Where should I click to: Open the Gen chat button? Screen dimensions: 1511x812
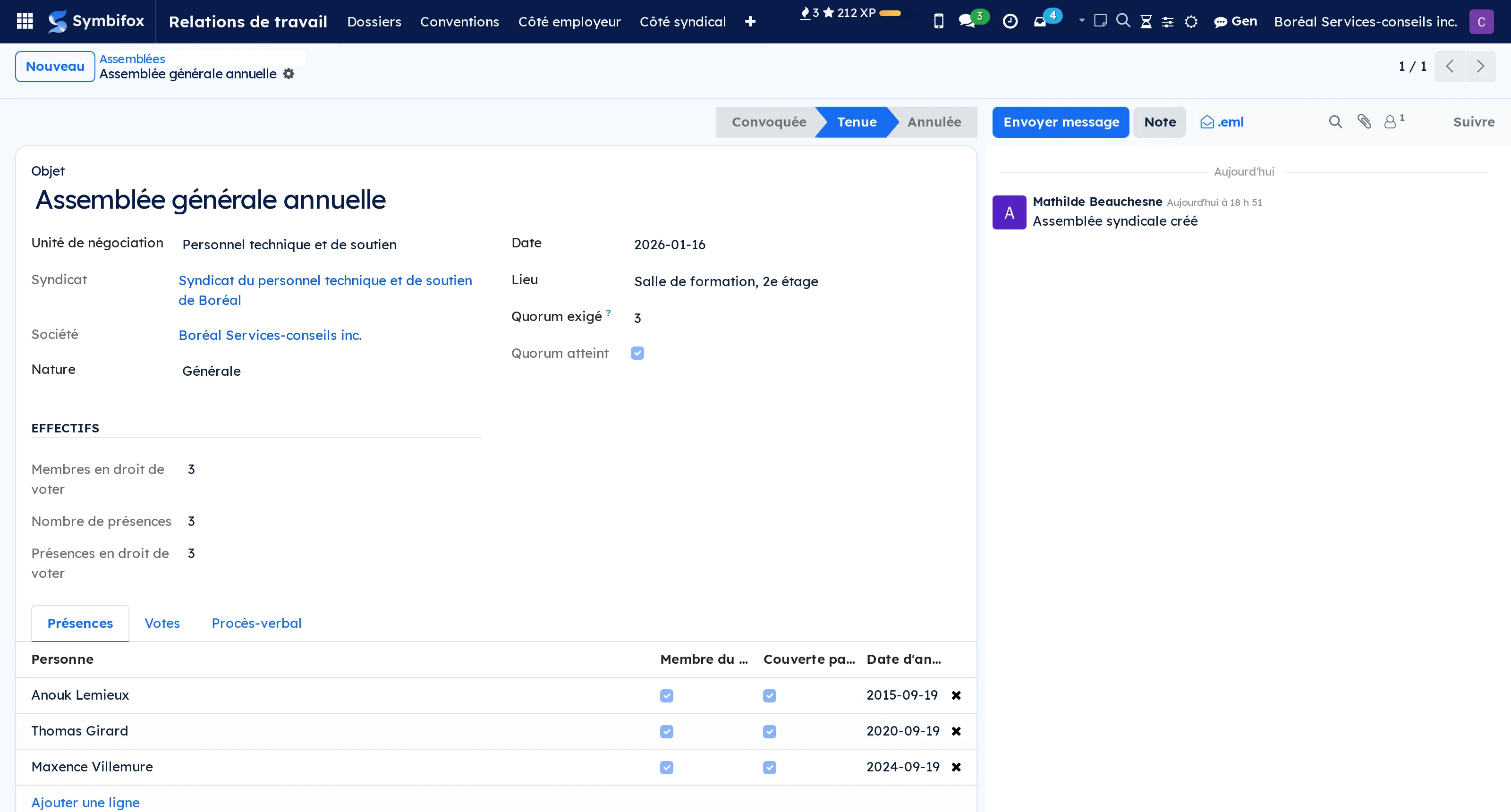click(x=1235, y=22)
